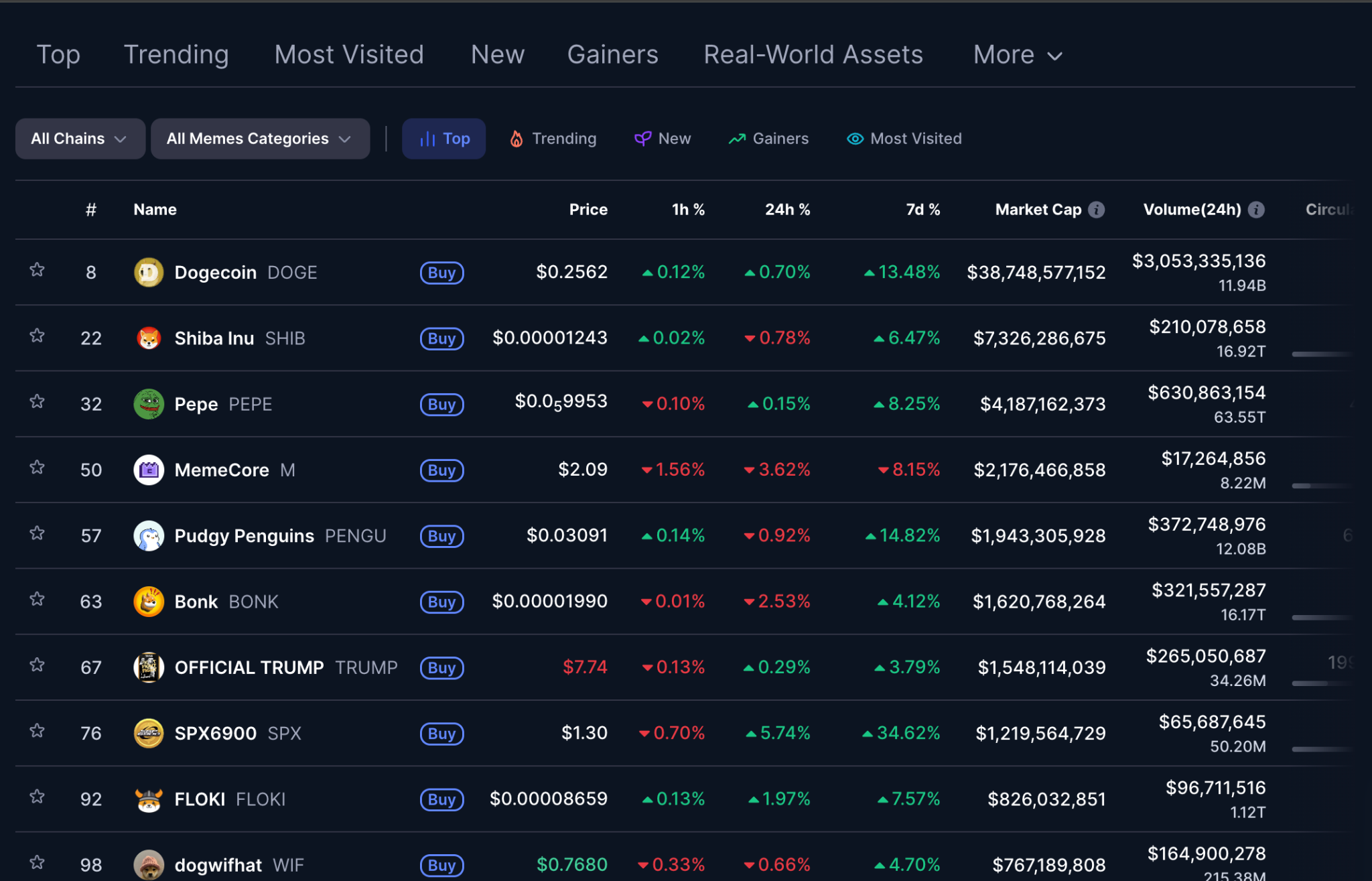The width and height of the screenshot is (1372, 881).
Task: Star Dogecoin to add to watchlist
Action: coord(38,270)
